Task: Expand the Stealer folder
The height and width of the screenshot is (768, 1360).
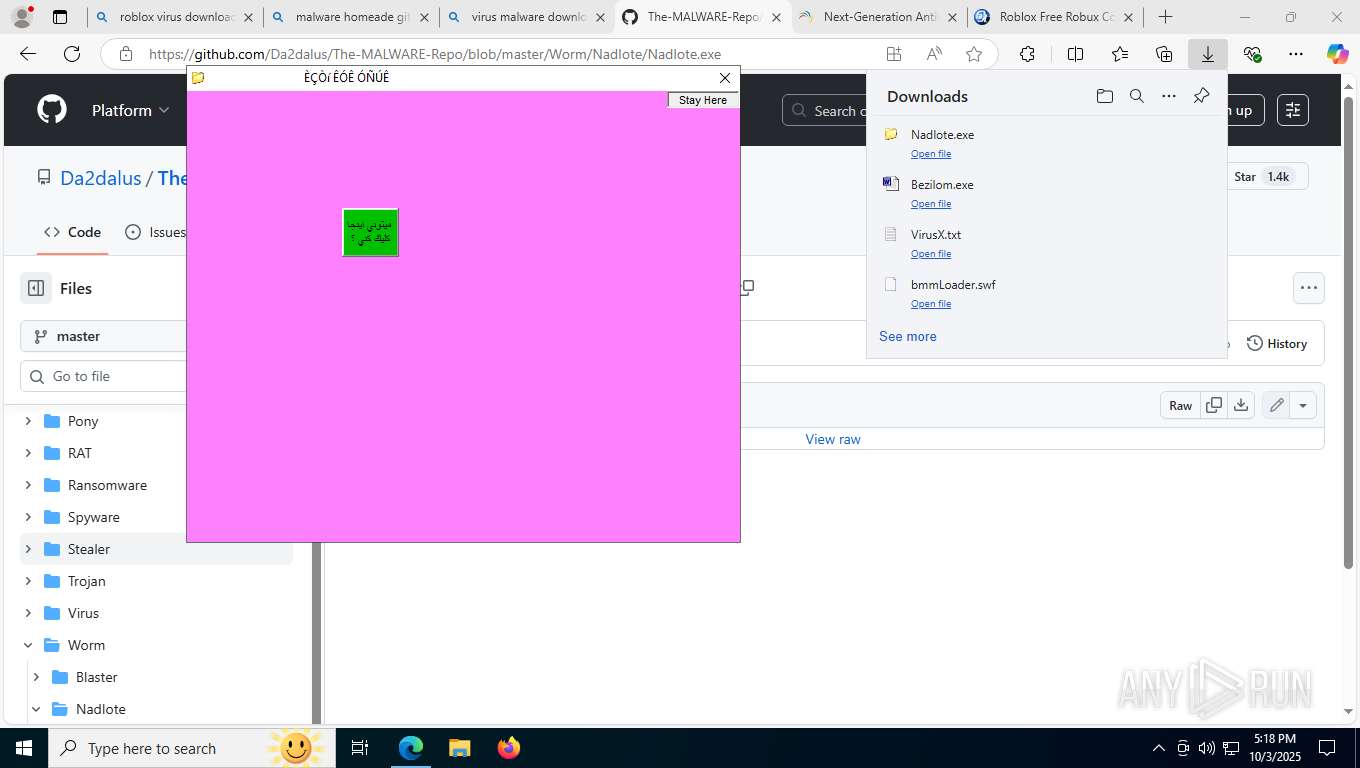Action: [28, 549]
